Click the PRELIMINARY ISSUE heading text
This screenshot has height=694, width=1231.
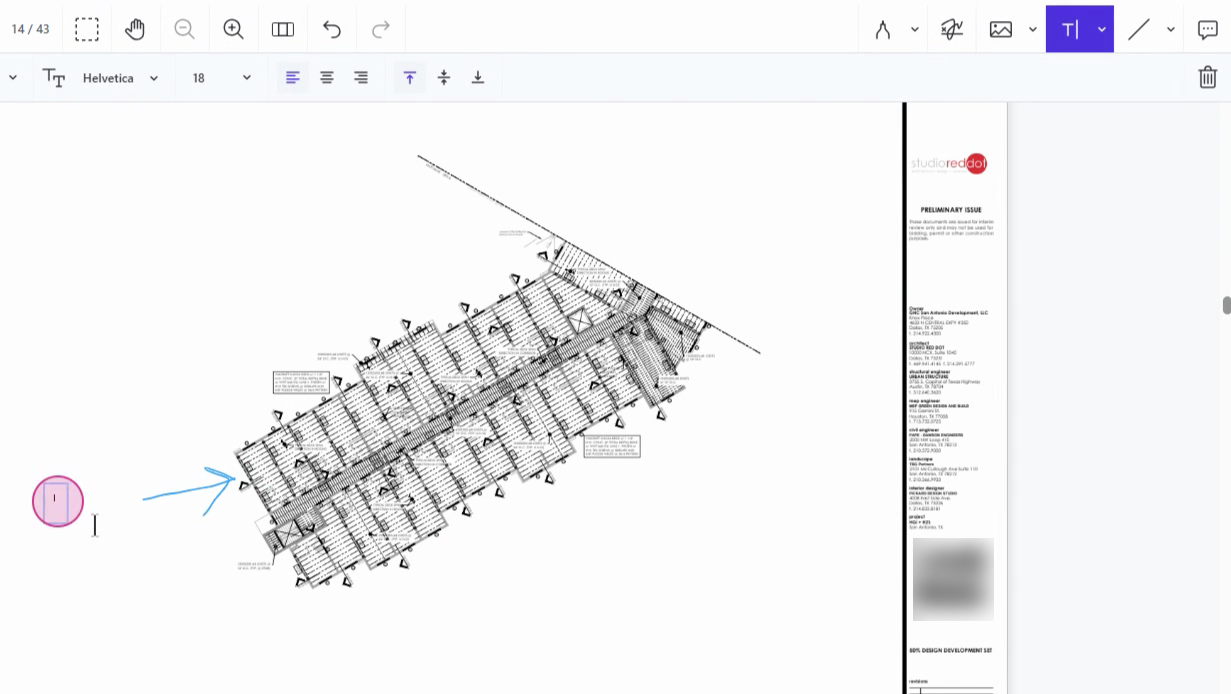coord(951,210)
